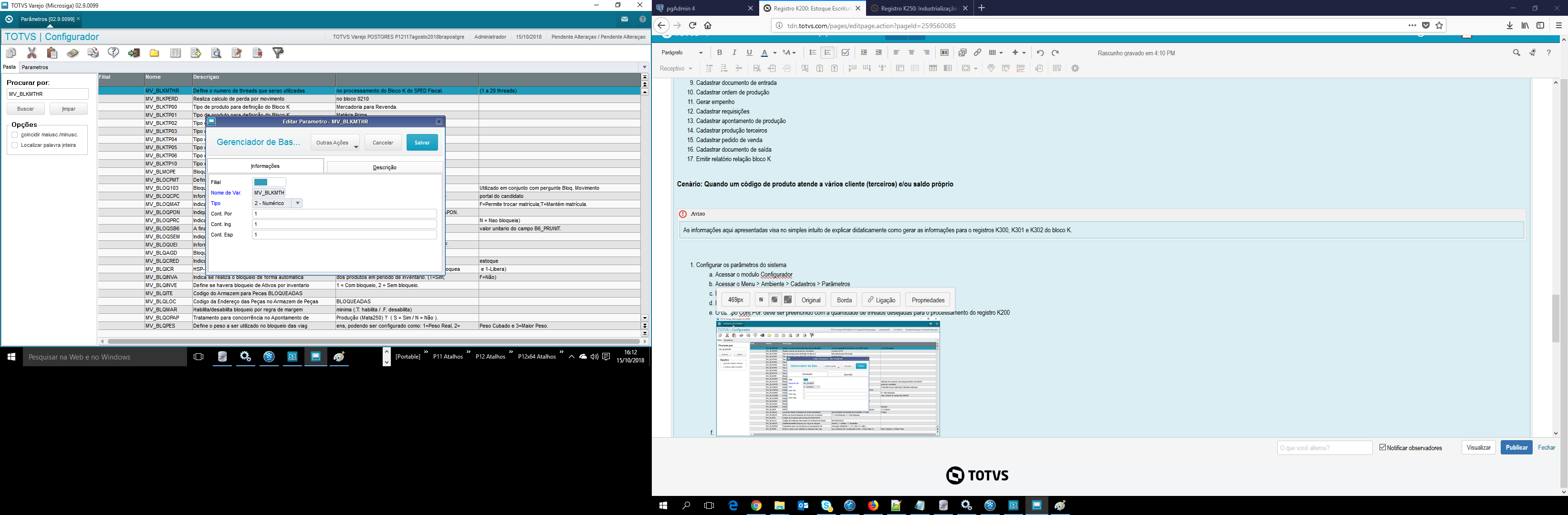1568x515 pixels.
Task: Switch to the Descrição tab
Action: [x=384, y=167]
